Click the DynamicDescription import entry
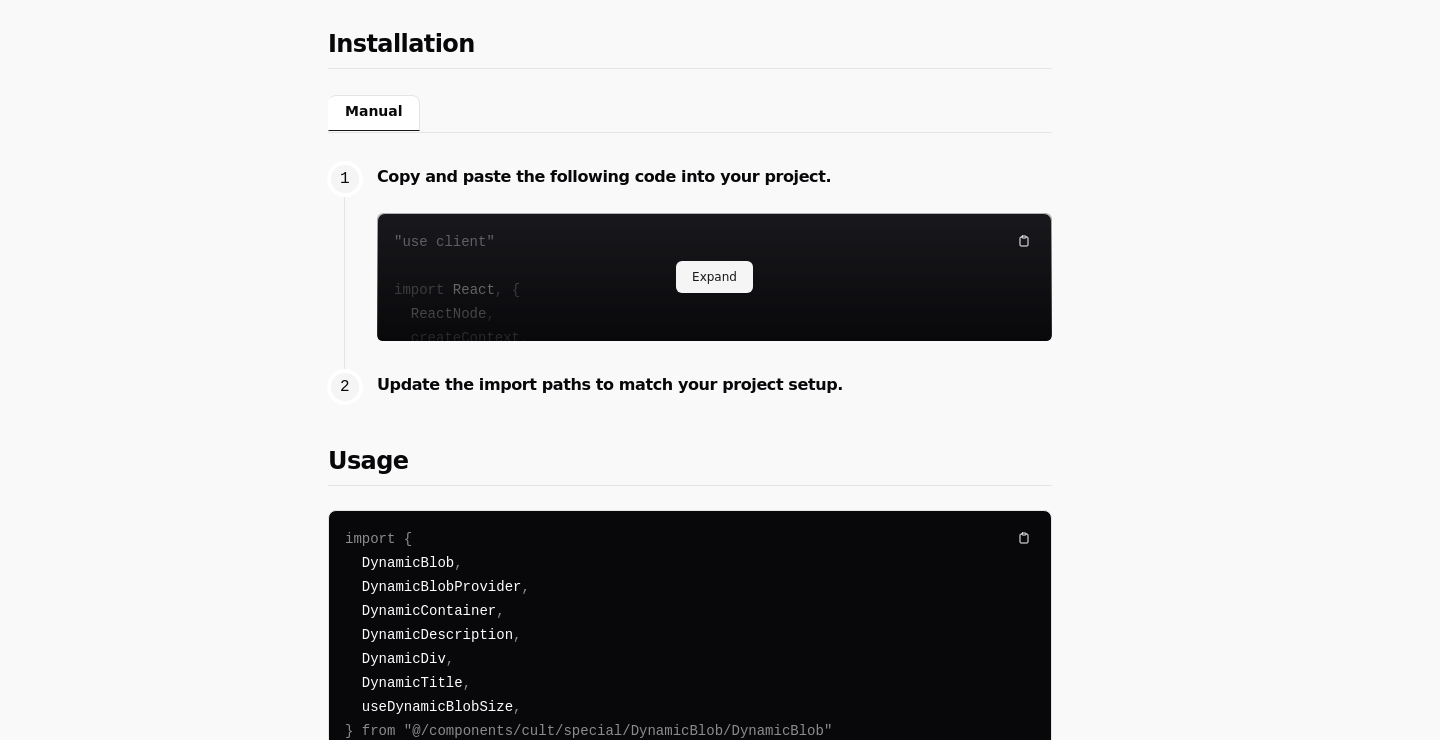The image size is (1440, 740). [436, 635]
